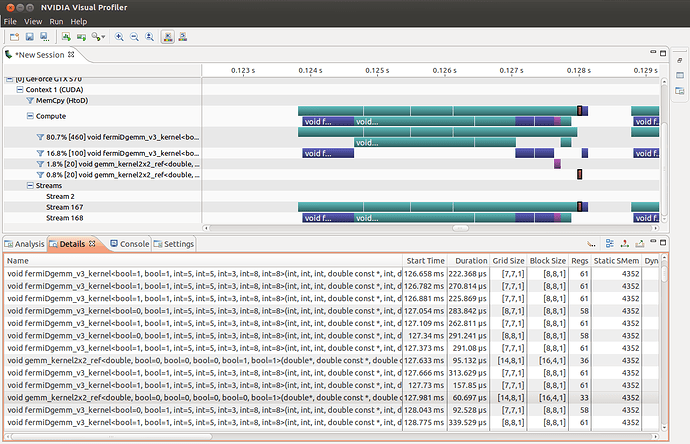Click the Details red-green node graph icon

(624, 243)
